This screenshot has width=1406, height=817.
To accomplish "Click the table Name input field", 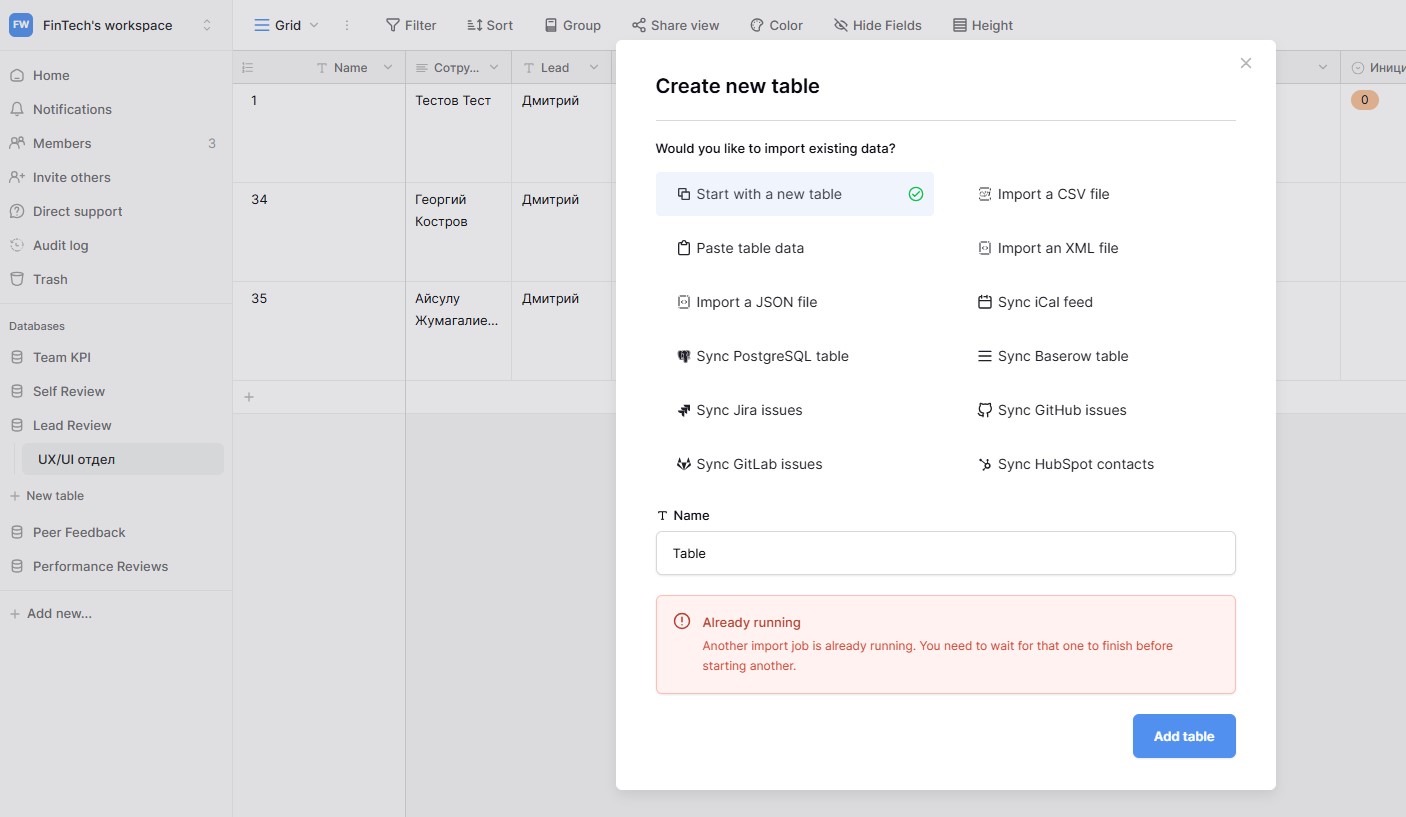I will click(x=946, y=553).
